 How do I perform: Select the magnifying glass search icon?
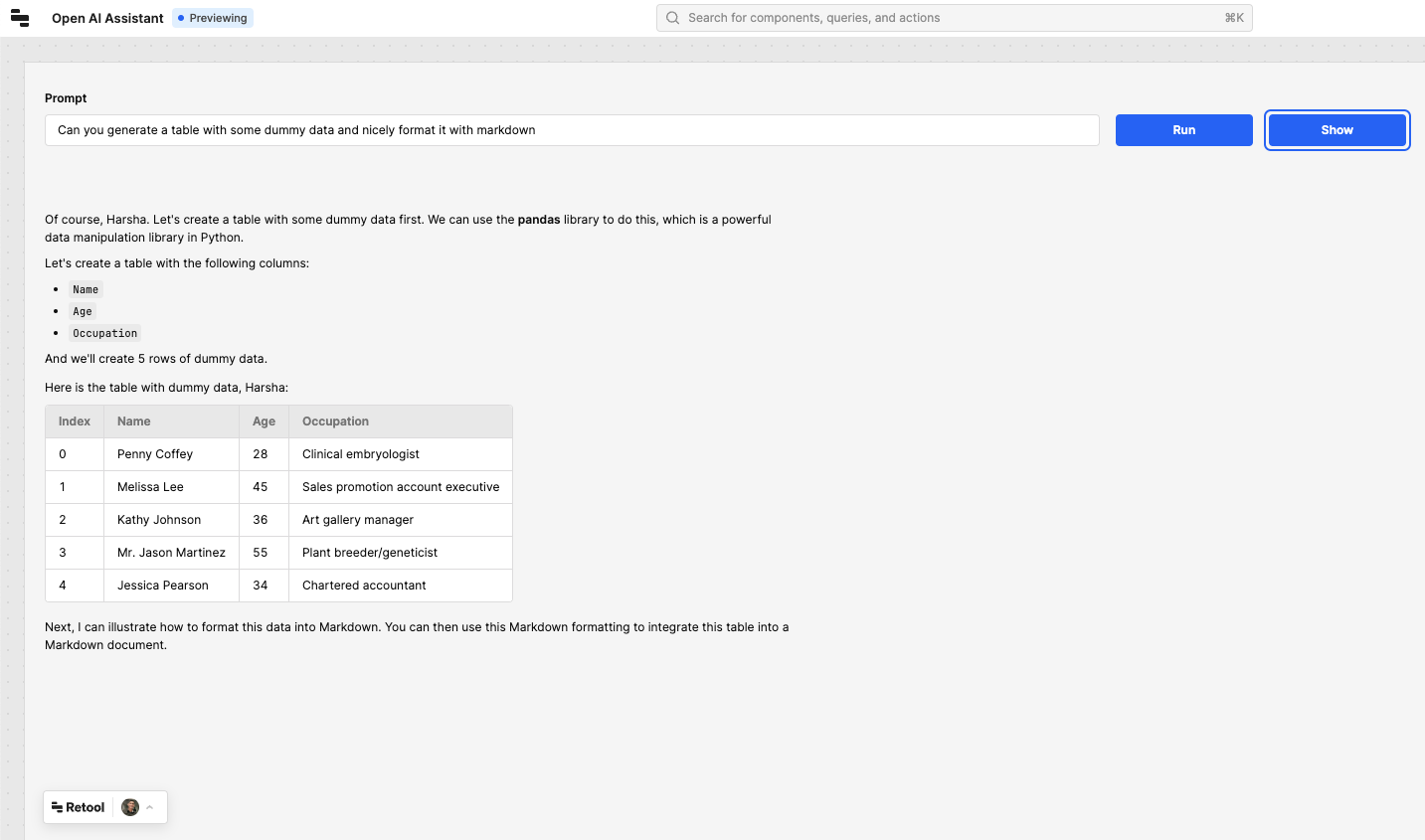[x=672, y=17]
